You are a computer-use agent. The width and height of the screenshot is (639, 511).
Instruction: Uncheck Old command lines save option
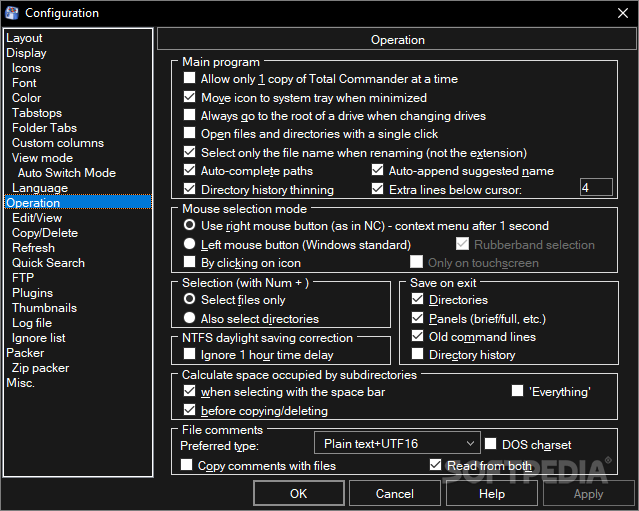(417, 336)
